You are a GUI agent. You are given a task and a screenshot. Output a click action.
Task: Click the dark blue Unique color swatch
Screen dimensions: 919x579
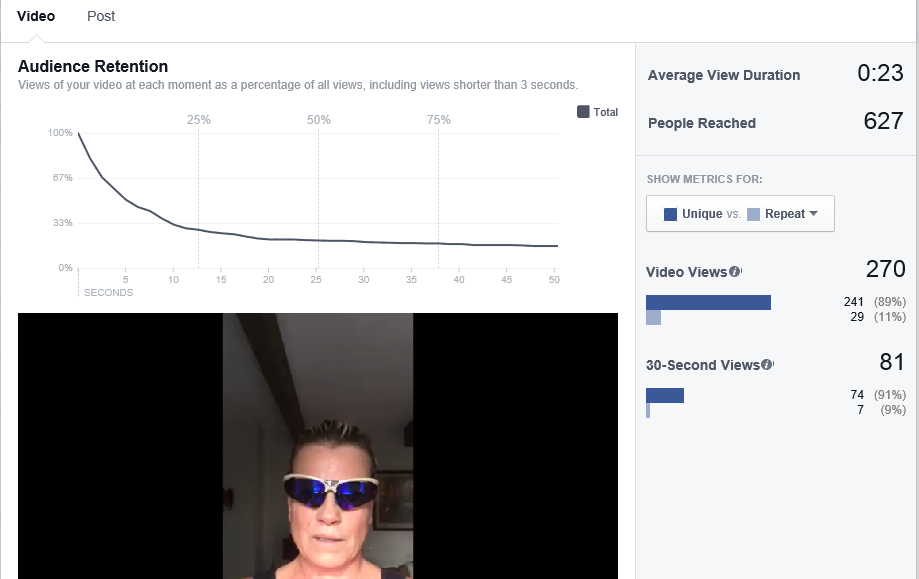pos(670,214)
